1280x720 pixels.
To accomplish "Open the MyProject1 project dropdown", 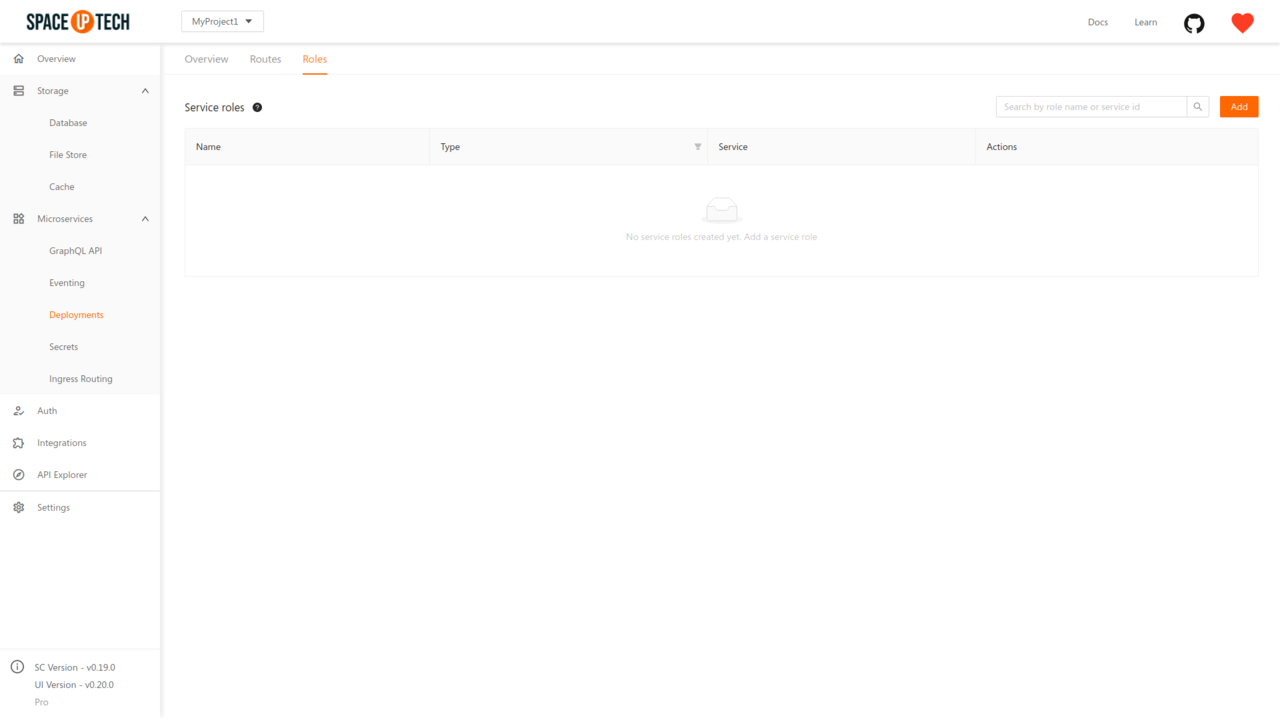I will (x=222, y=21).
